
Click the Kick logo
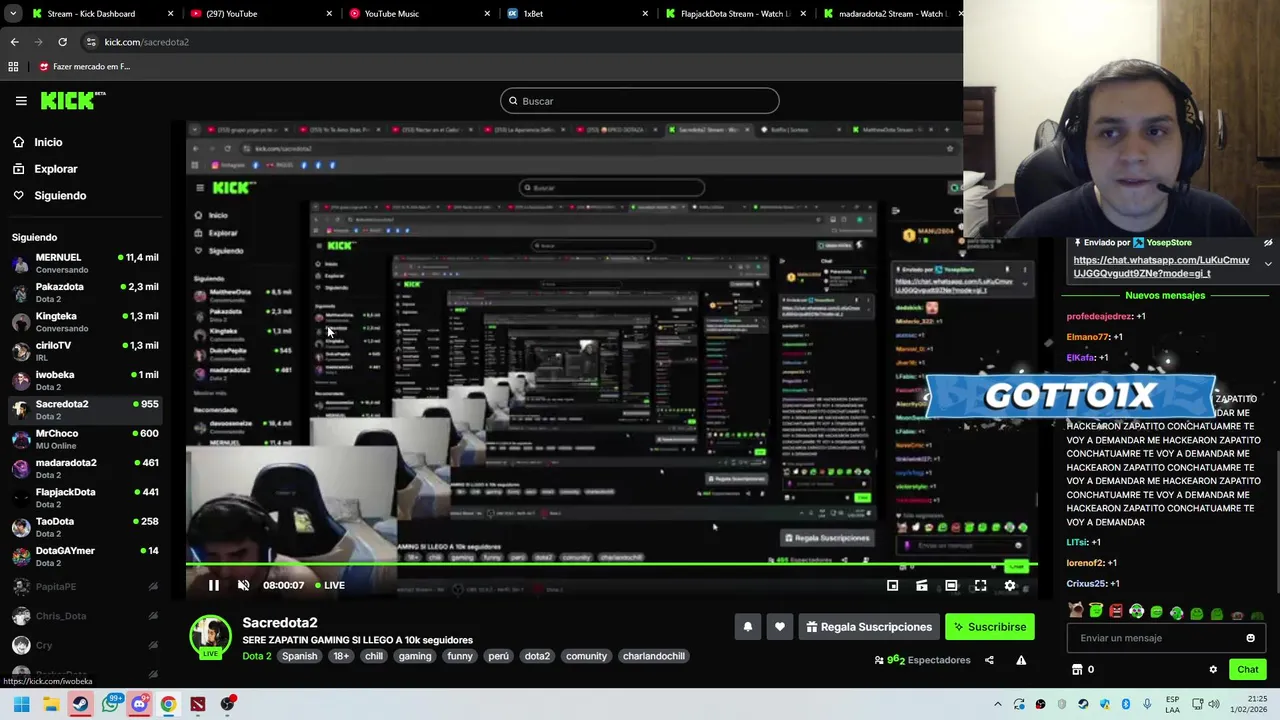point(72,100)
